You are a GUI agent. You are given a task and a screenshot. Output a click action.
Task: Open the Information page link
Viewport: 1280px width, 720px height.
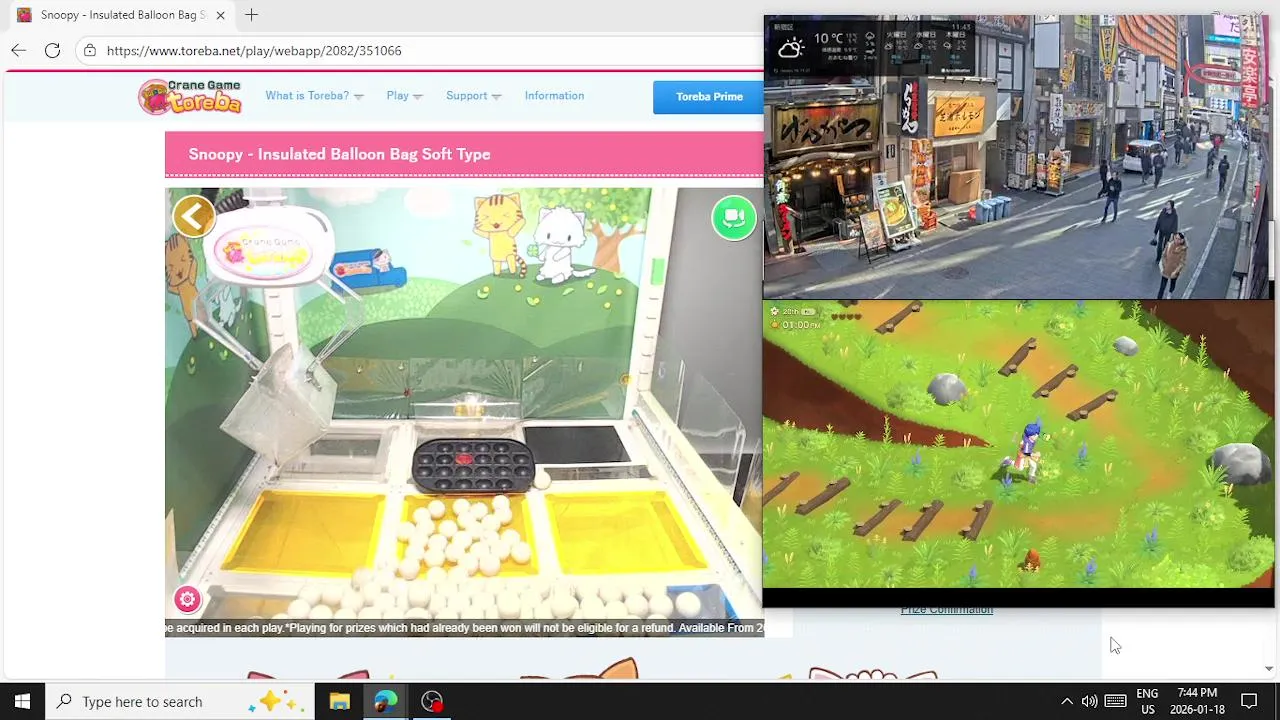(554, 96)
